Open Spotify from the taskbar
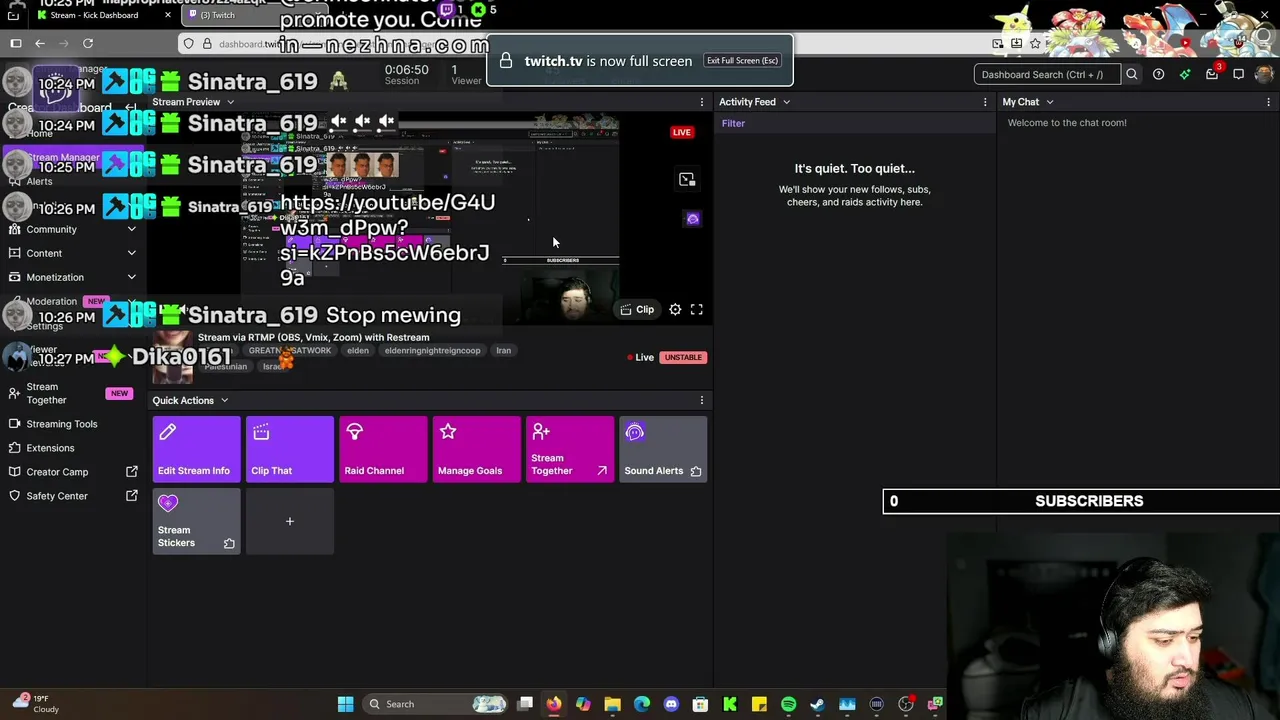This screenshot has height=720, width=1280. 788,704
